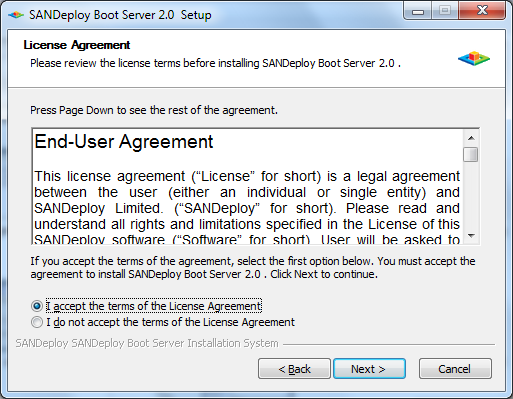Click "SANDeploy Boot Server Installation System" footer text

click(x=147, y=343)
